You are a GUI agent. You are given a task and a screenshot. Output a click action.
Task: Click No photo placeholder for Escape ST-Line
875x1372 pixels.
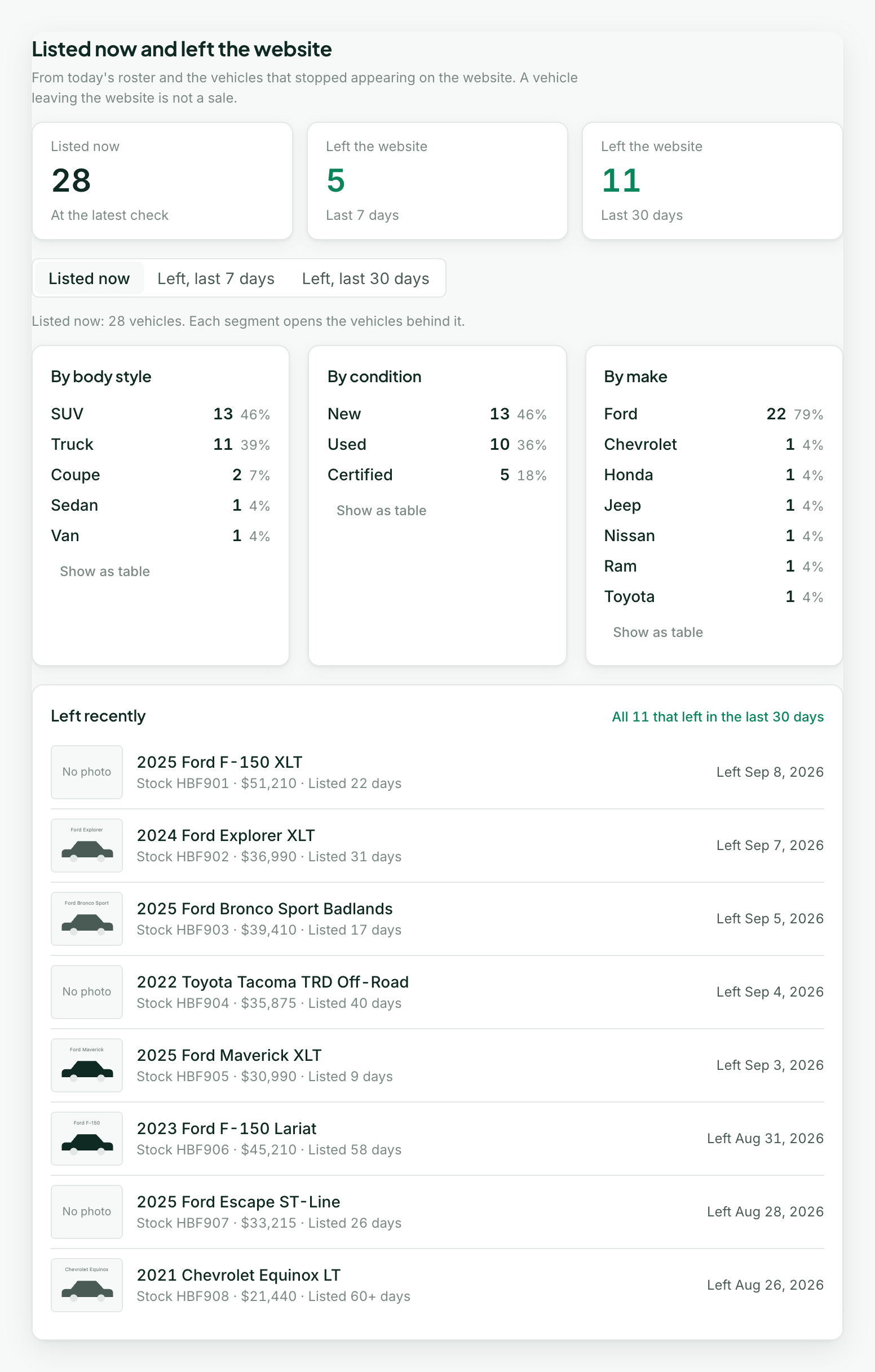(x=87, y=1212)
